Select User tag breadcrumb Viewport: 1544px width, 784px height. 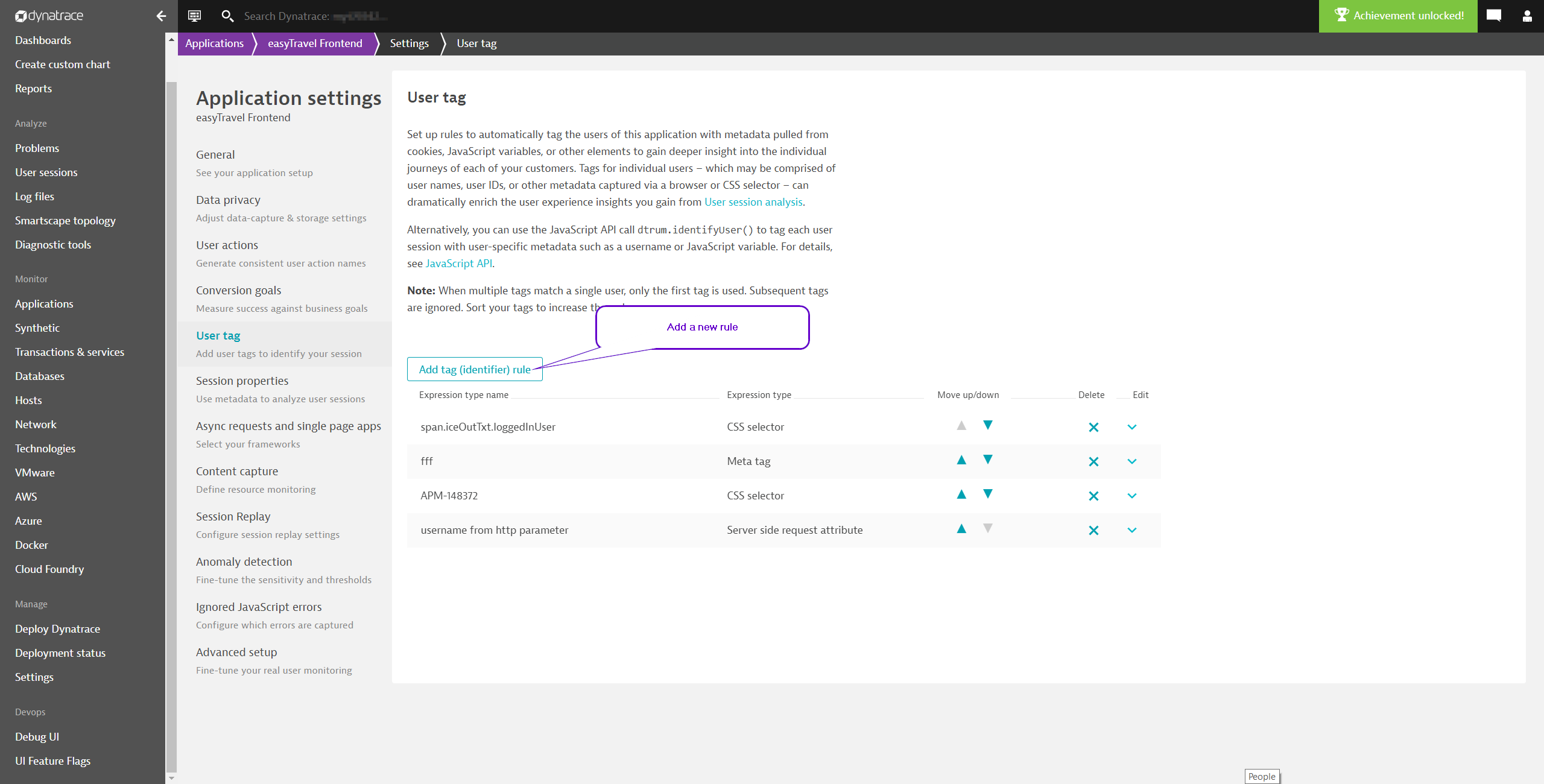pos(476,43)
